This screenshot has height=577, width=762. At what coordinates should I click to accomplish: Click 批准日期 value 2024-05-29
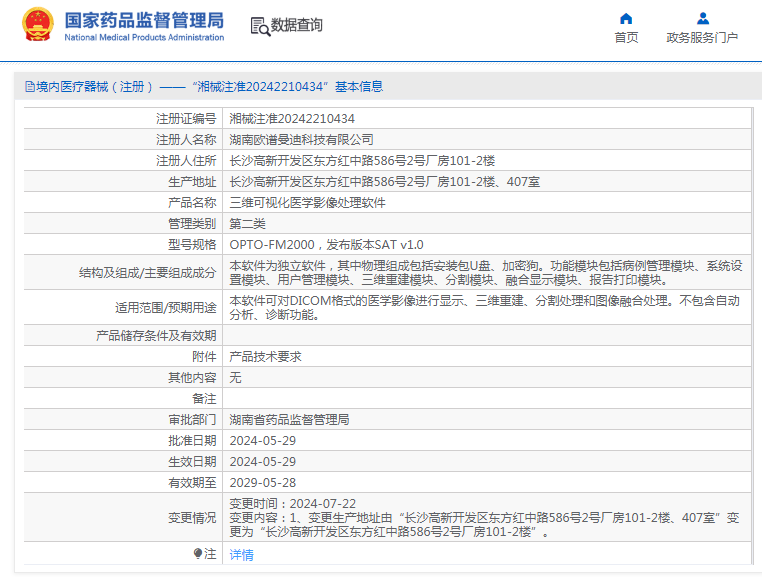(x=262, y=441)
